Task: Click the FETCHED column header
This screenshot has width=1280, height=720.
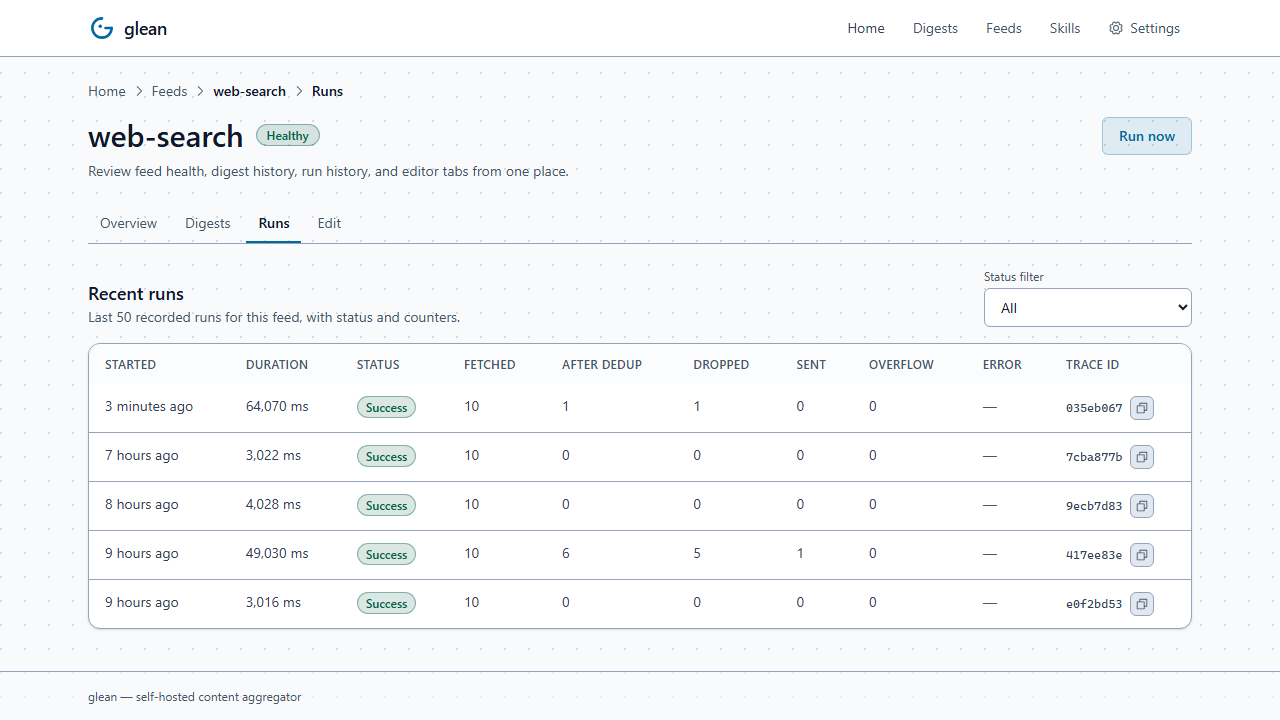Action: click(490, 365)
